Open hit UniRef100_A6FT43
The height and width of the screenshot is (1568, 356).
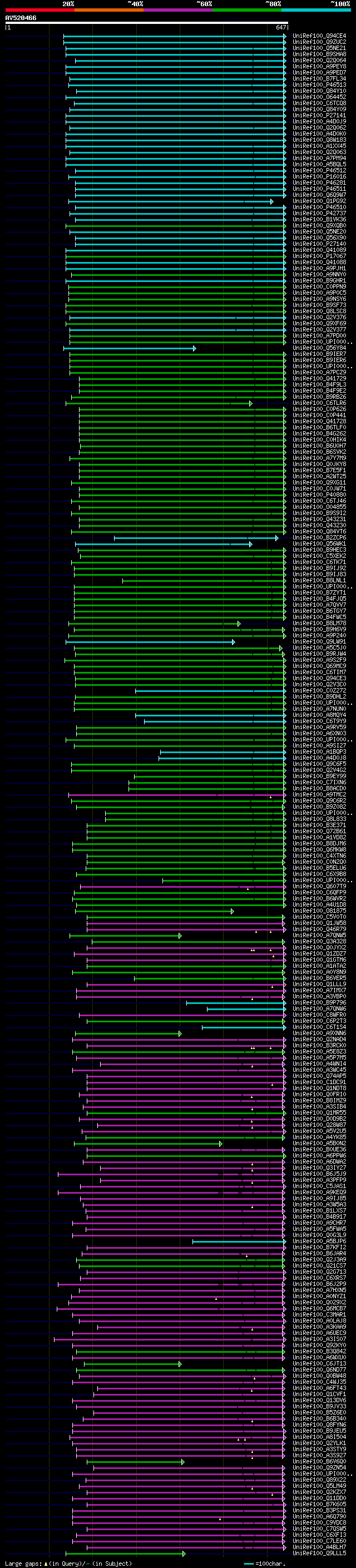pyautogui.click(x=319, y=1388)
